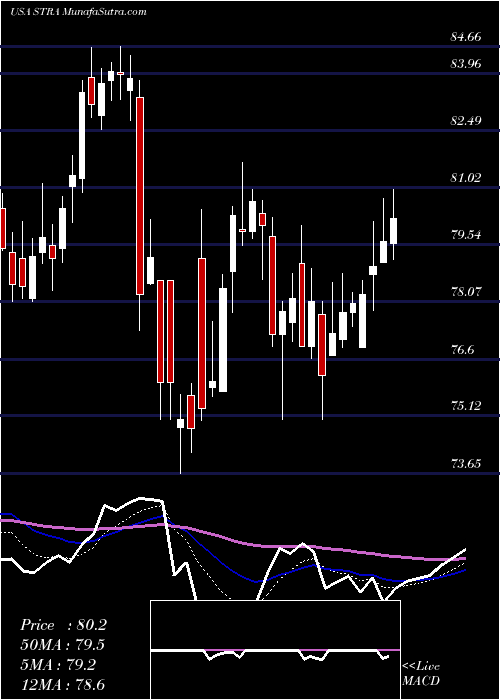Click the '12MA : 78.6' readout
This screenshot has height=700, width=500.
(x=63, y=684)
